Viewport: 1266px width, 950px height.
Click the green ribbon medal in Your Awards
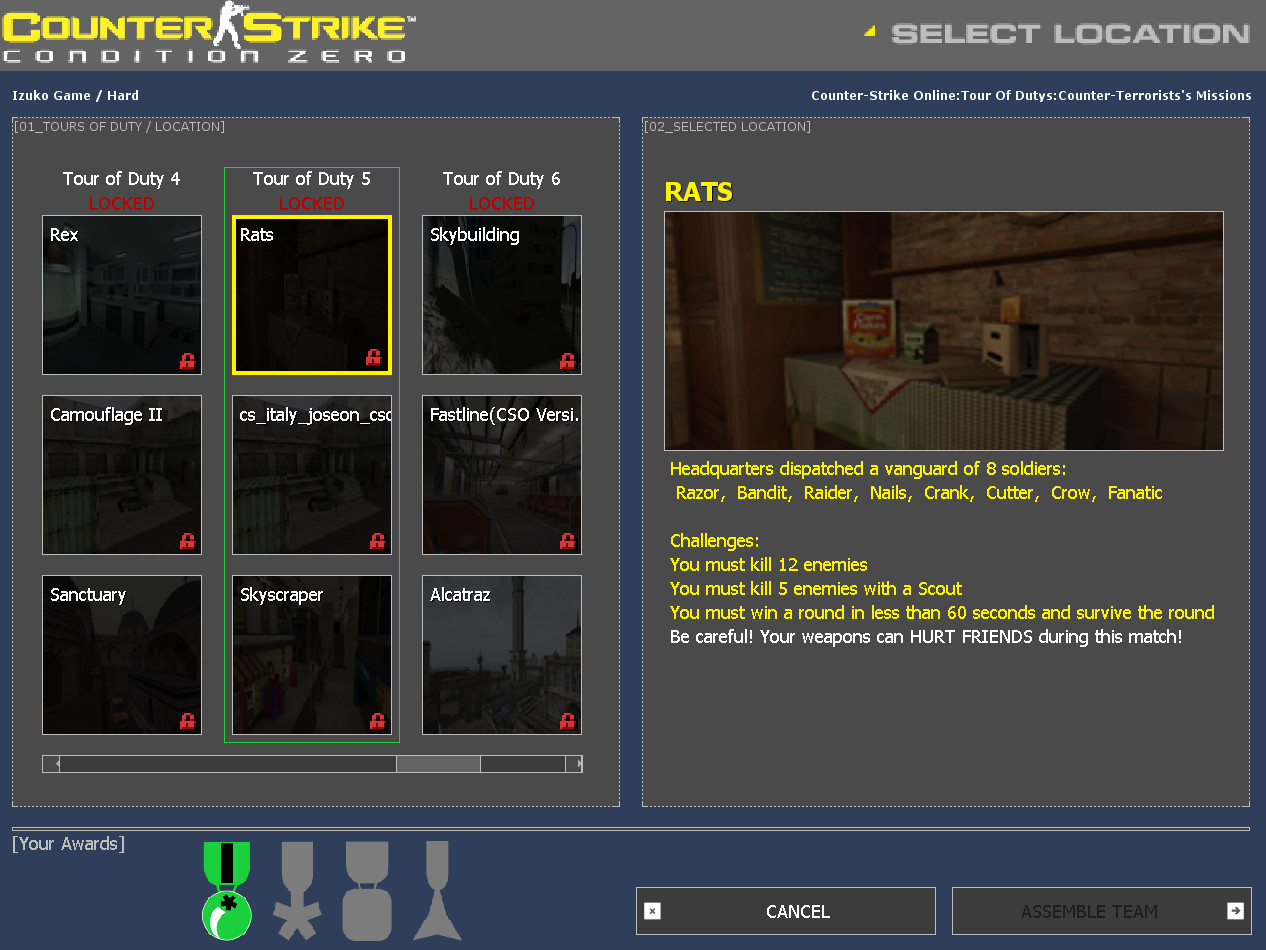click(226, 890)
